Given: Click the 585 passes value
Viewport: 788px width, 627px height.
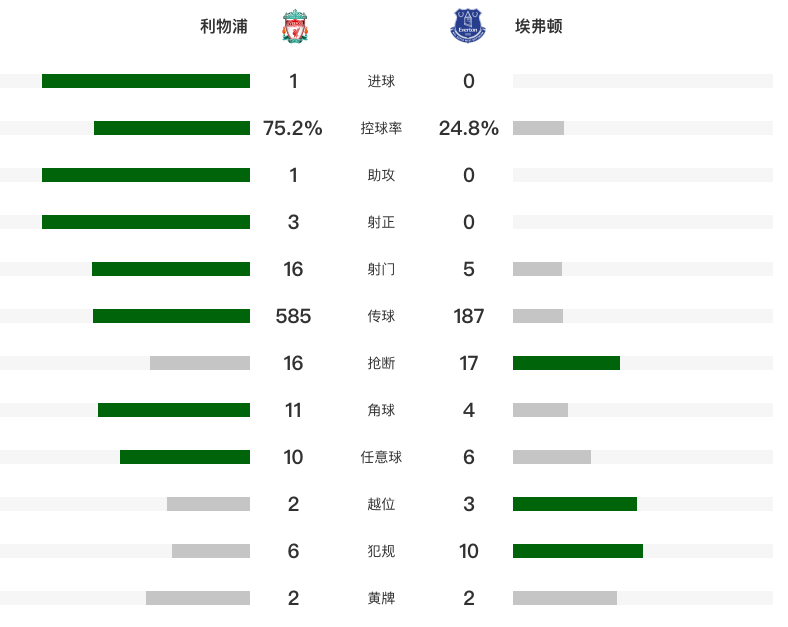Looking at the screenshot, I should pyautogui.click(x=293, y=316).
